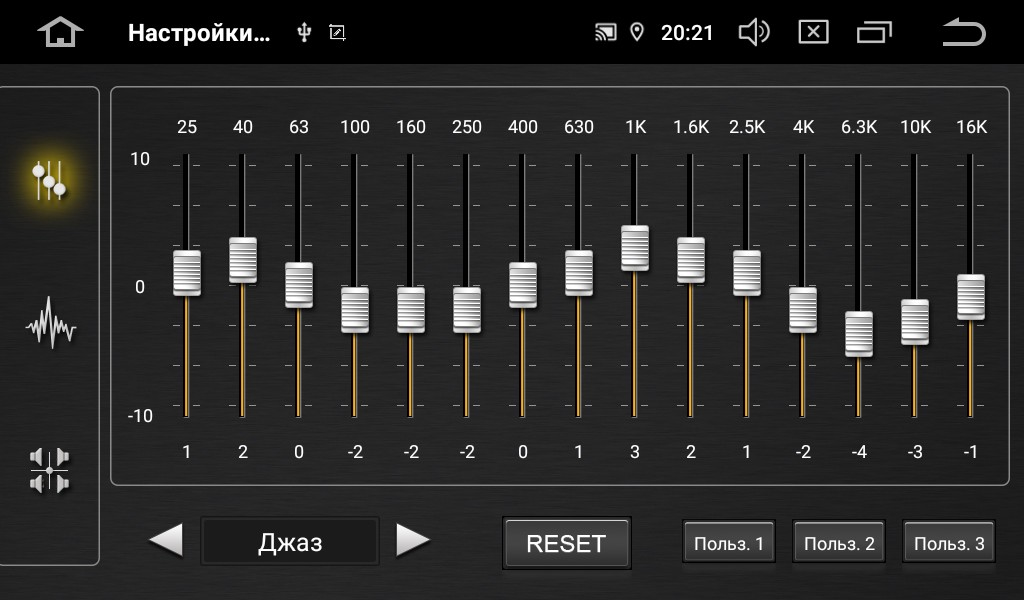Viewport: 1024px width, 600px height.
Task: Click the 25 frequency label
Action: coord(187,127)
